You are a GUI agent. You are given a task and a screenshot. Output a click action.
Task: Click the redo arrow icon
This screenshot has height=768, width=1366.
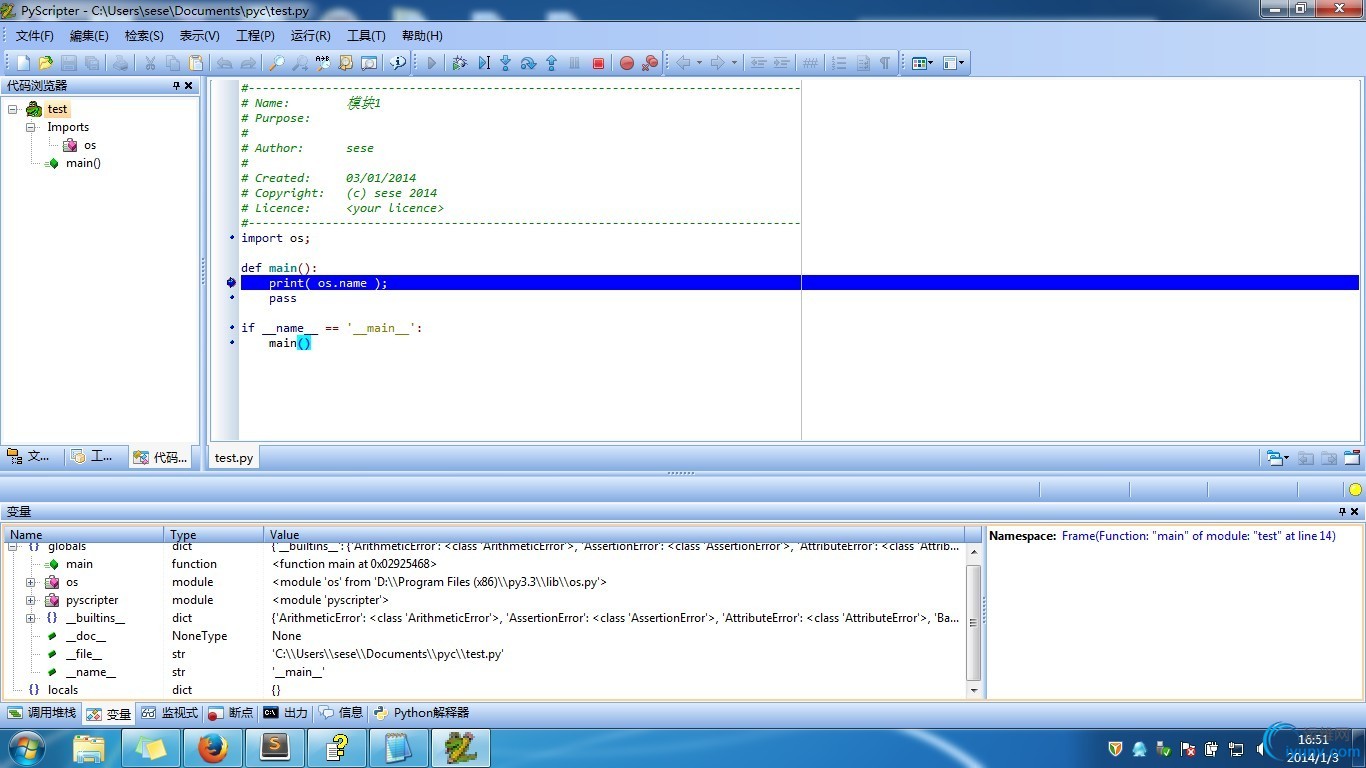(x=248, y=63)
